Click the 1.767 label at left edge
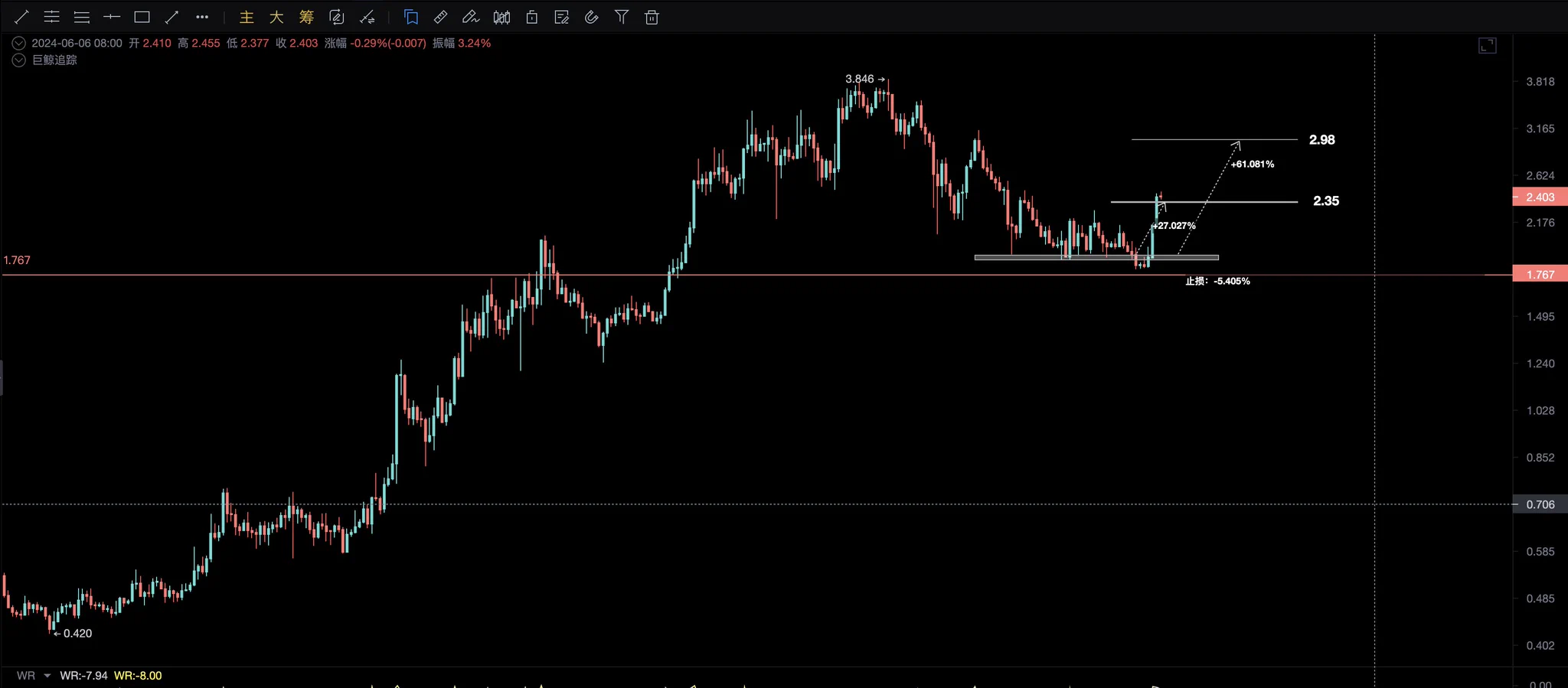 pos(17,260)
